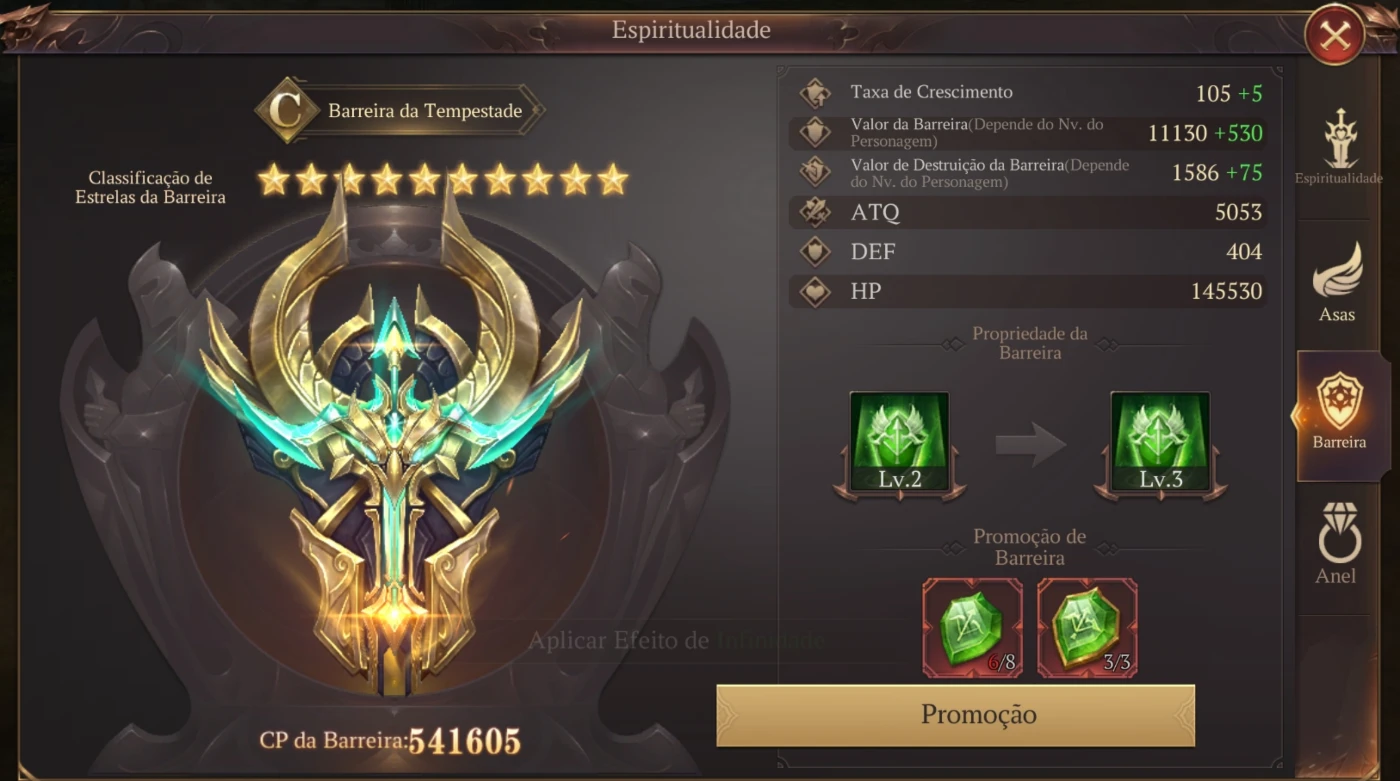Click the Valor de Destruição icon
This screenshot has height=781, width=1400.
point(815,172)
